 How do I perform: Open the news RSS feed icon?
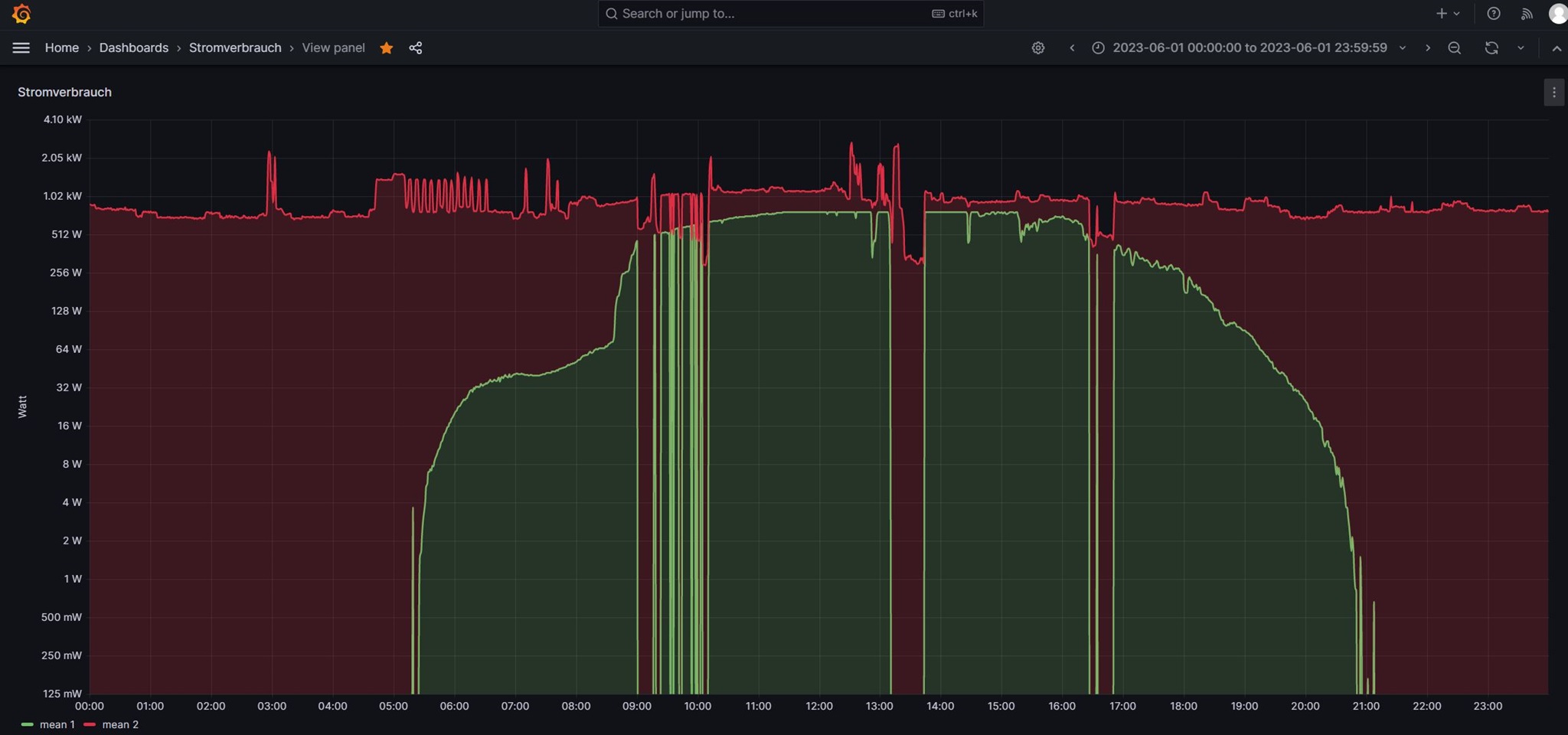pyautogui.click(x=1527, y=14)
